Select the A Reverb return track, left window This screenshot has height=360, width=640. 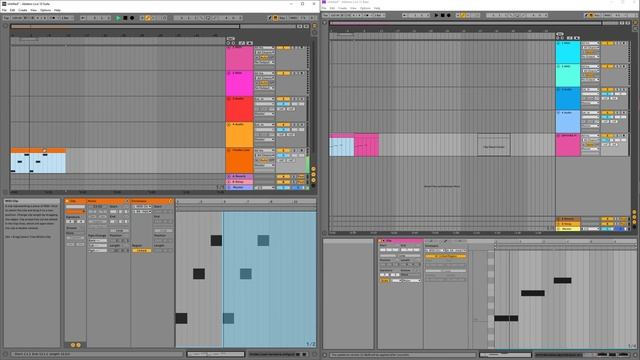click(x=239, y=177)
